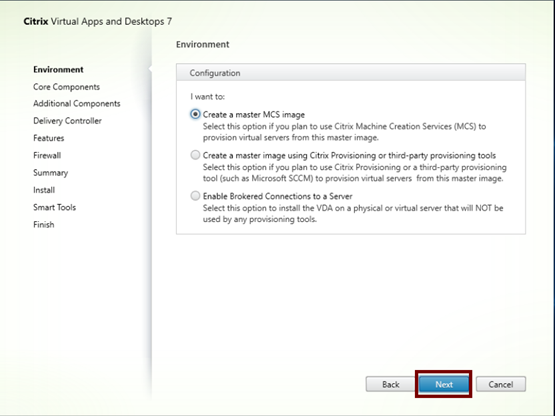Jump to the Finish step
Image resolution: width=555 pixels, height=416 pixels.
pyautogui.click(x=44, y=224)
